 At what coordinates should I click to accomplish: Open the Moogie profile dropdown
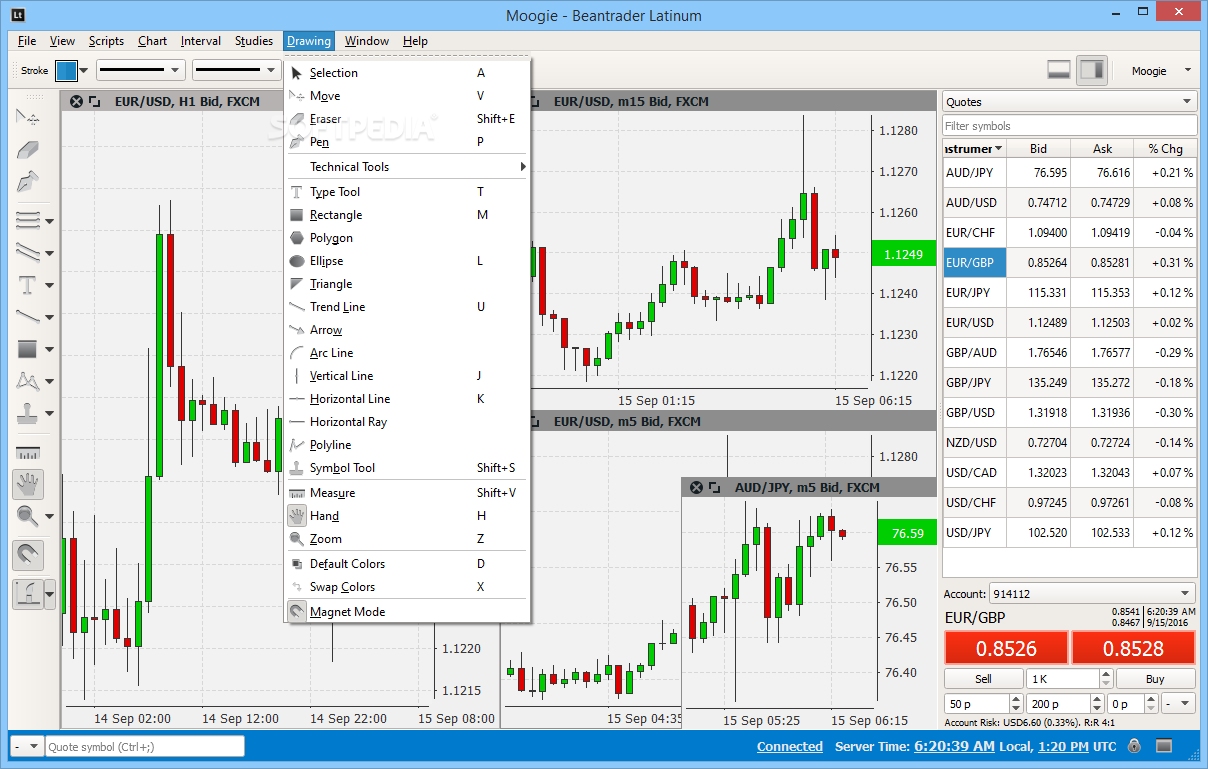point(1161,71)
